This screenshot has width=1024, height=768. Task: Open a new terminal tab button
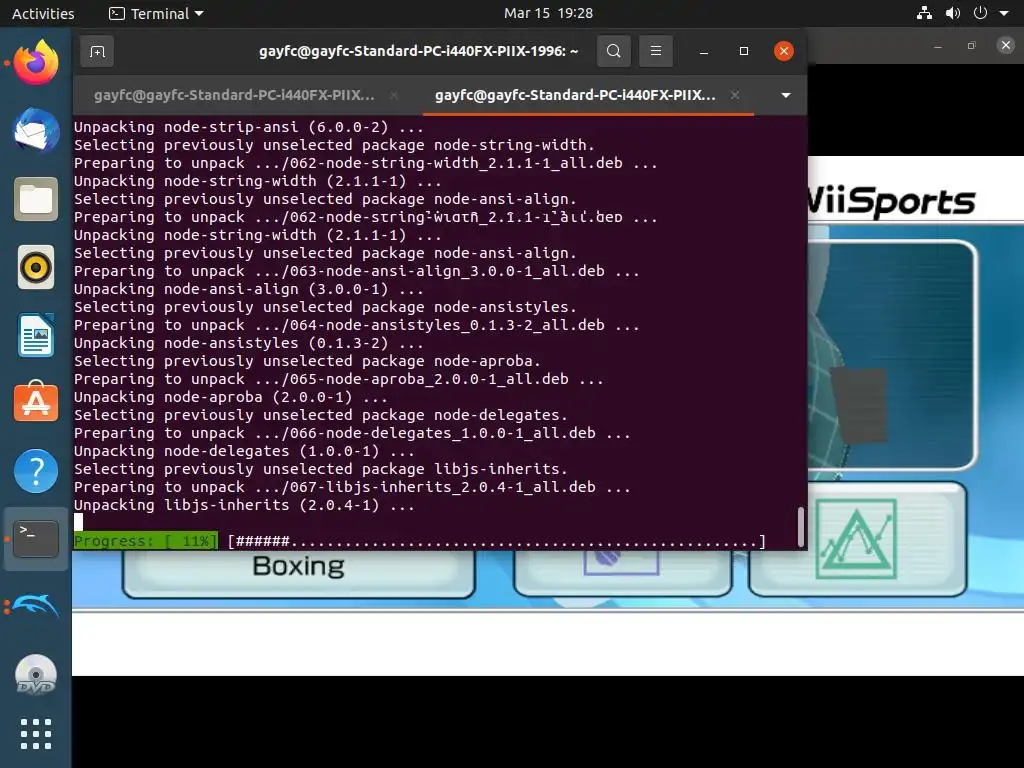pyautogui.click(x=97, y=51)
